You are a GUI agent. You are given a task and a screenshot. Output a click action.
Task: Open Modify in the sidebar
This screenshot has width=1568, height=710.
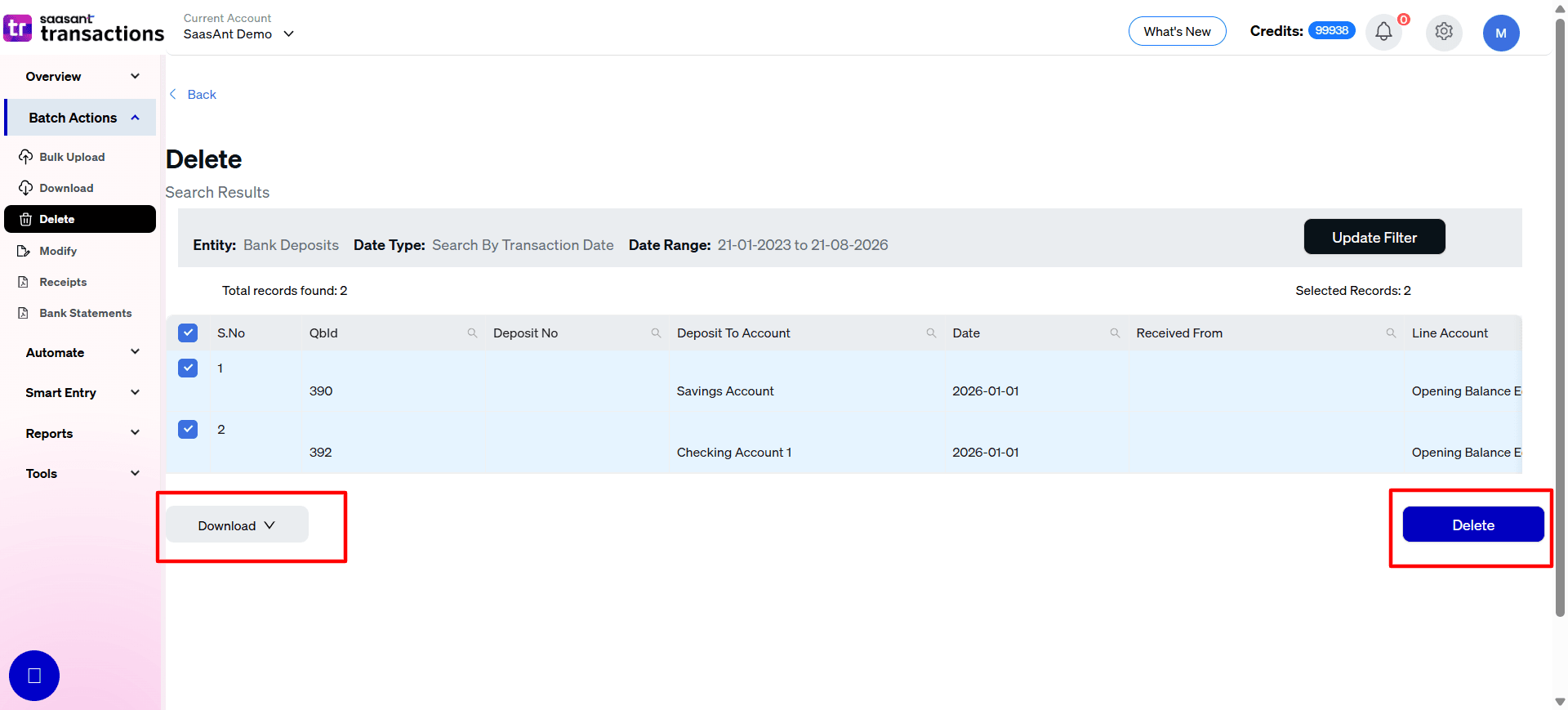click(58, 251)
